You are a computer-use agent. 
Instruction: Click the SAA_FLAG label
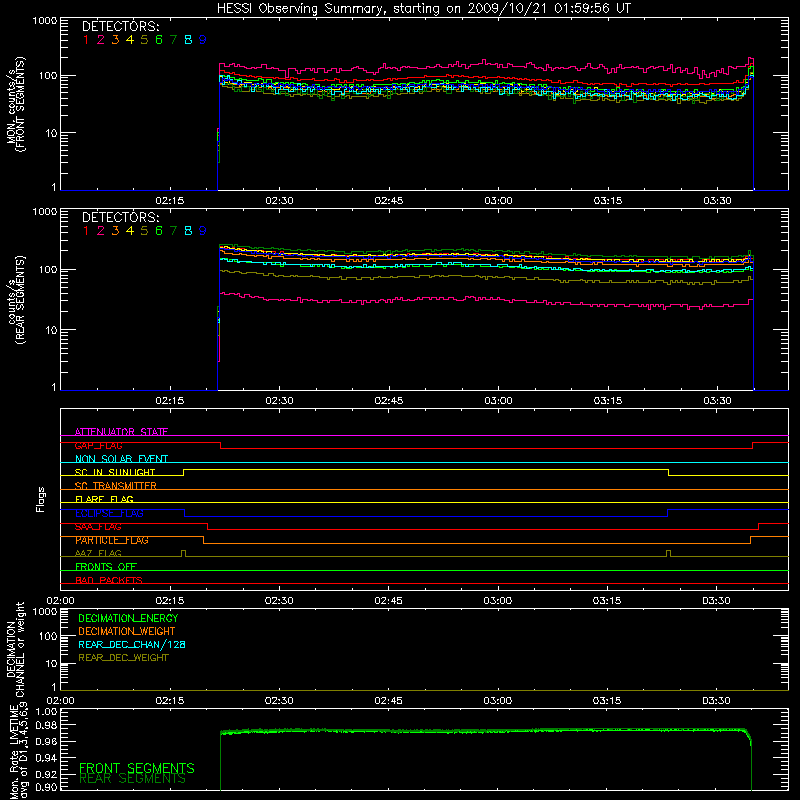tap(98, 527)
